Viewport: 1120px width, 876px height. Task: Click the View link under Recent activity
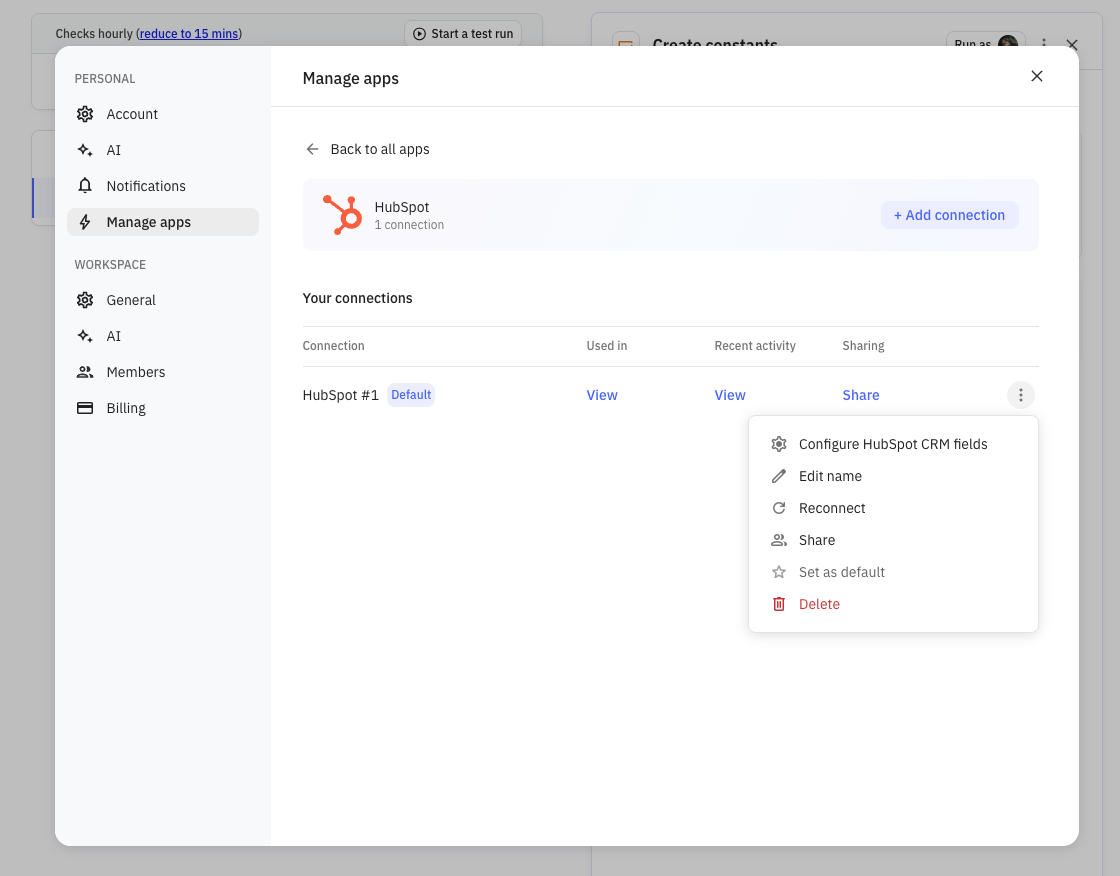(x=730, y=395)
